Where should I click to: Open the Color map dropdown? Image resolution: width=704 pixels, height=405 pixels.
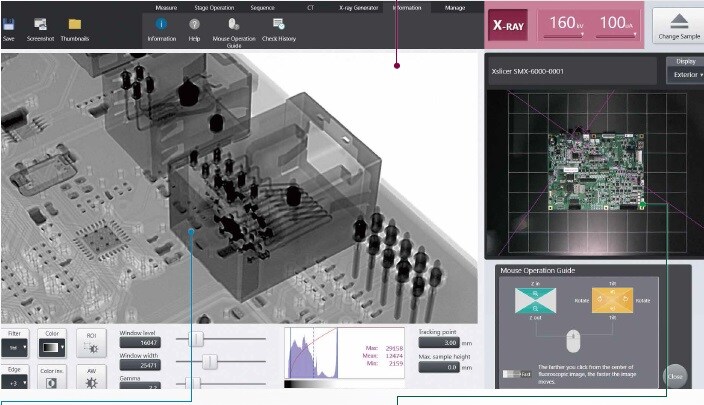click(x=50, y=347)
